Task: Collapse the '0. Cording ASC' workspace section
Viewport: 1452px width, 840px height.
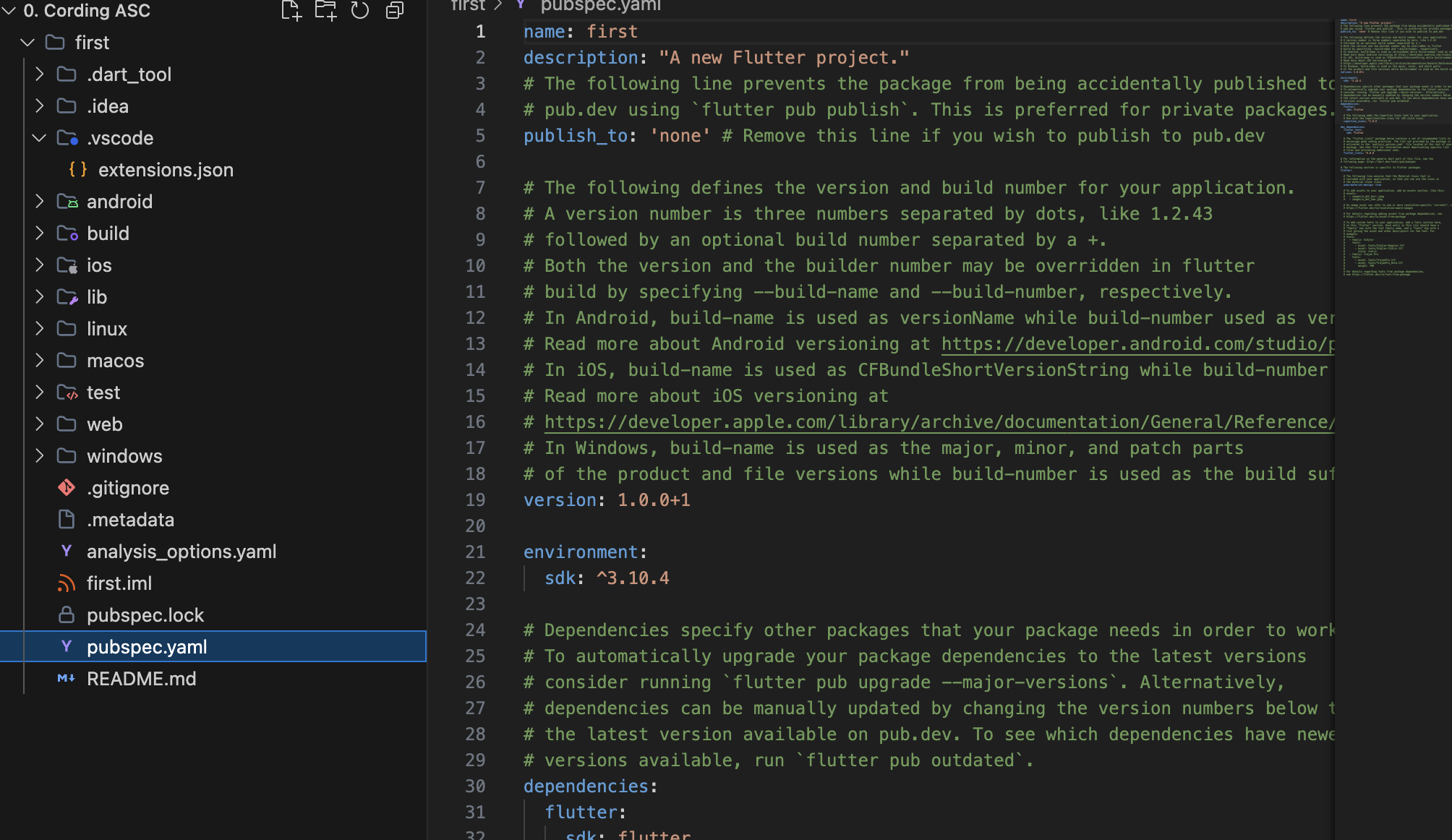Action: coord(9,11)
